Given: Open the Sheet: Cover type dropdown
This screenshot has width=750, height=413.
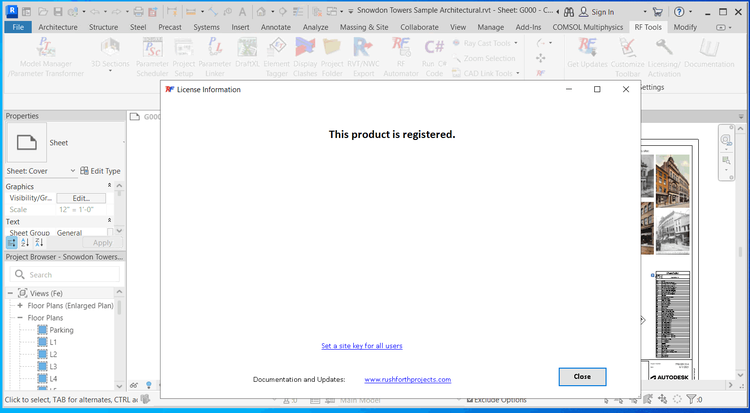Looking at the screenshot, I should coord(73,171).
